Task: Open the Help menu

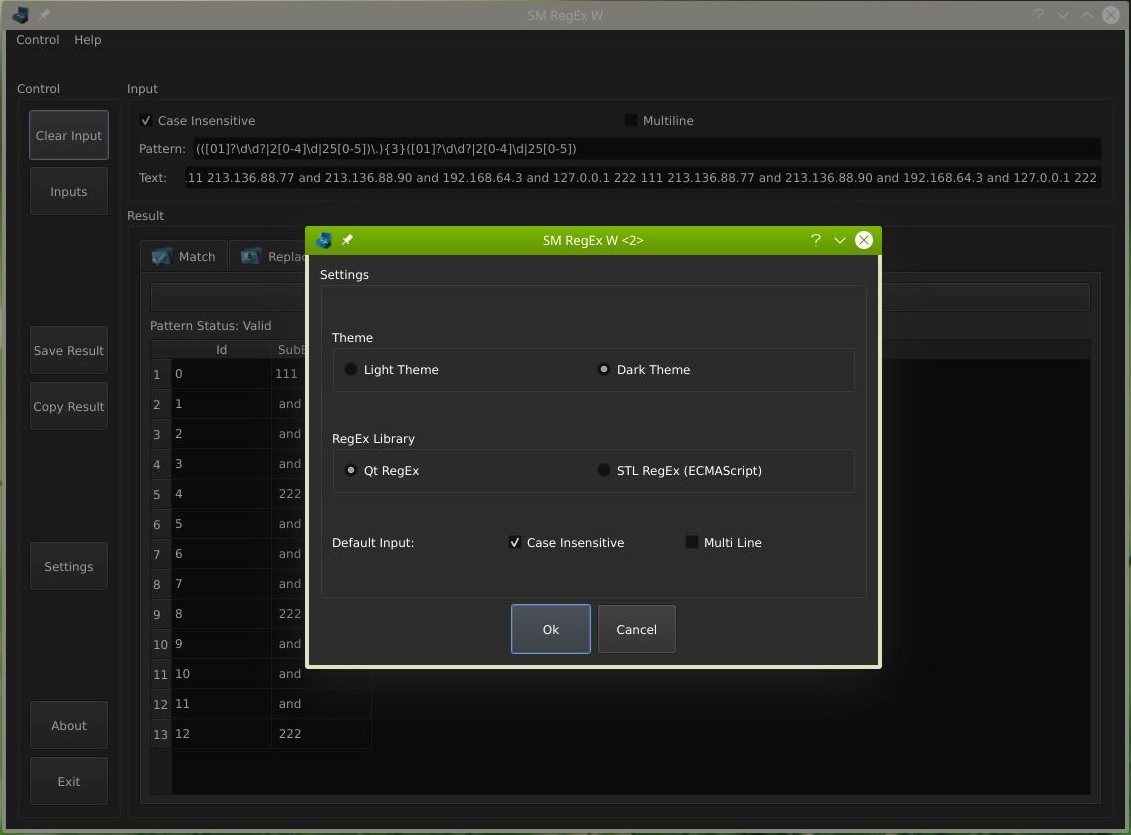Action: 87,40
